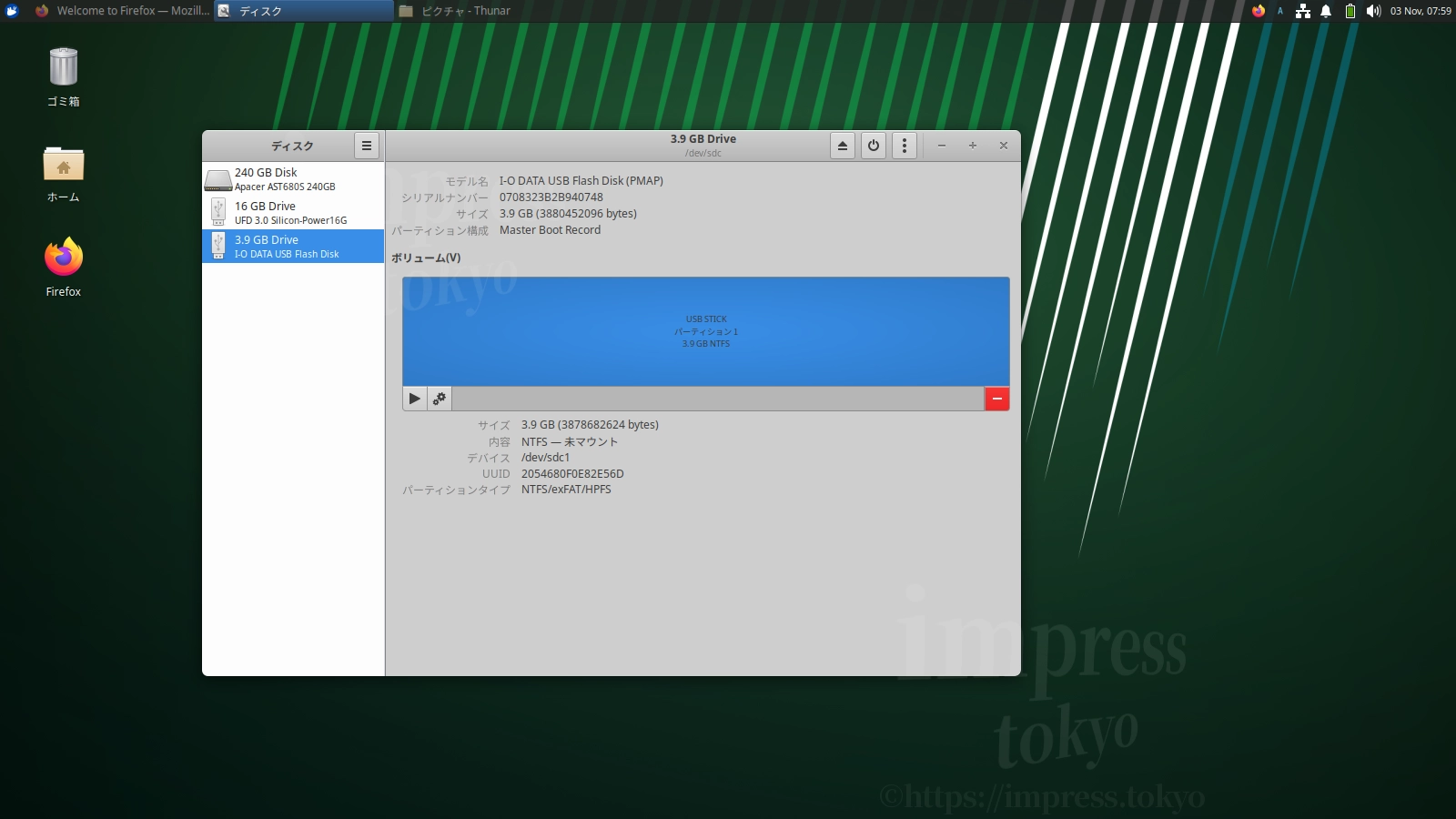1456x819 pixels.
Task: Close the Disks window
Action: (x=1004, y=146)
